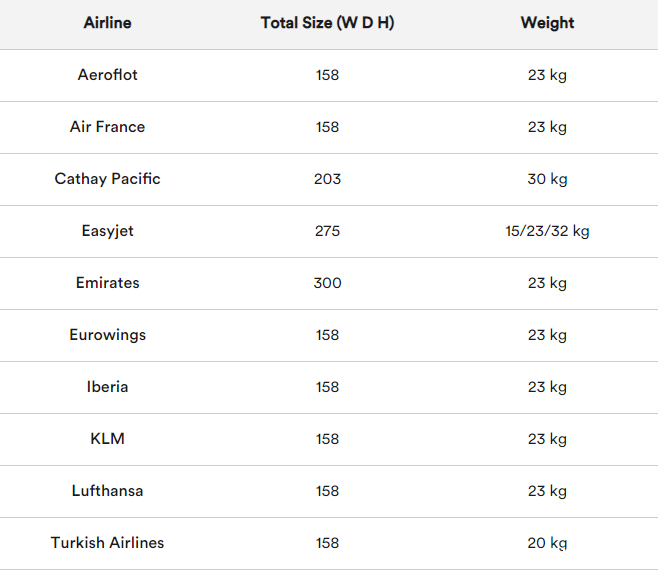
Task: Select Emirates' 300 size value
Action: pos(327,283)
